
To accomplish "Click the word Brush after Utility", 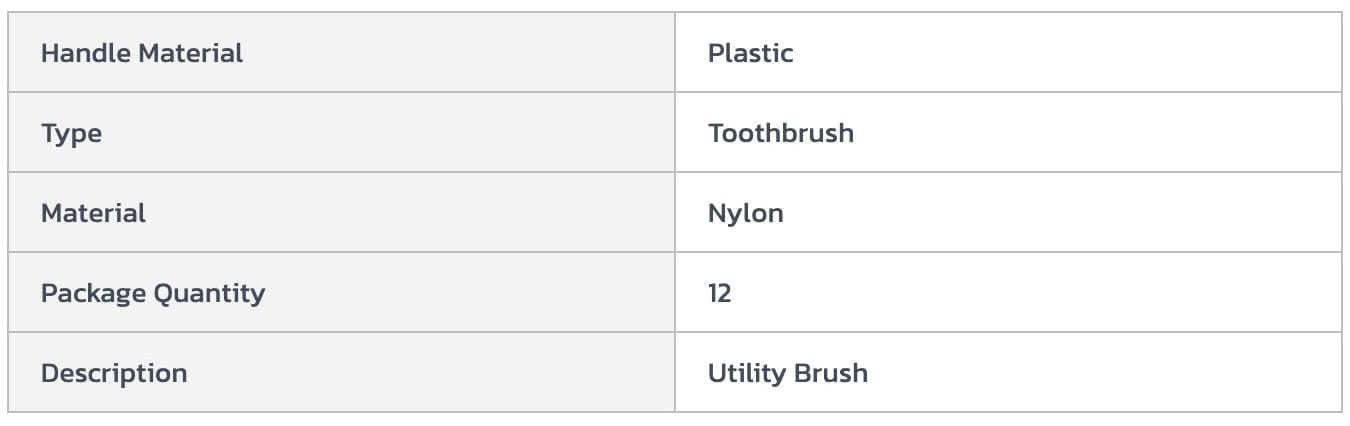I will (830, 373).
